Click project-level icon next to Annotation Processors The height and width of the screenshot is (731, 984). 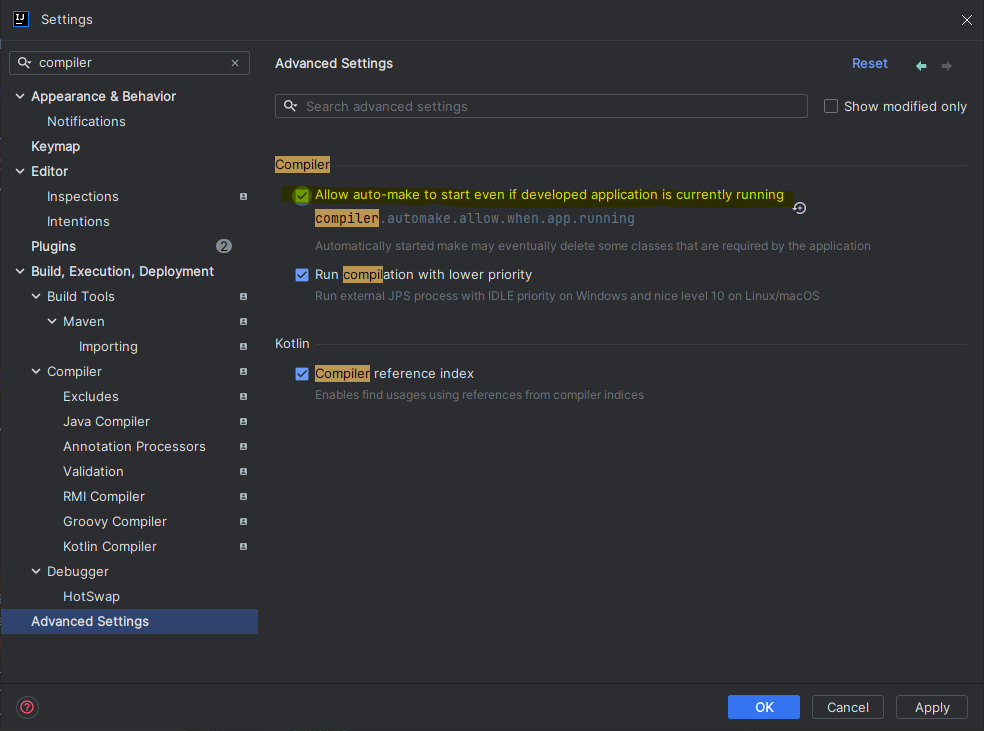[x=243, y=446]
